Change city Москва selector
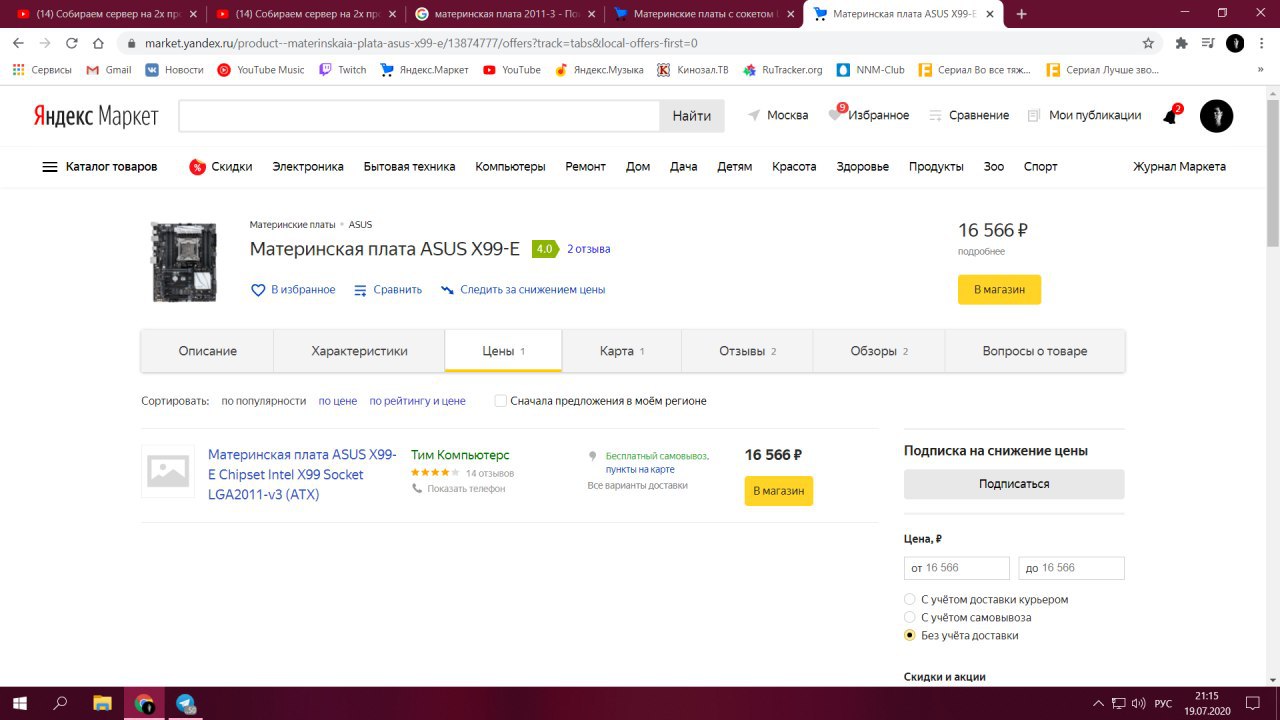This screenshot has width=1280, height=720. [778, 115]
